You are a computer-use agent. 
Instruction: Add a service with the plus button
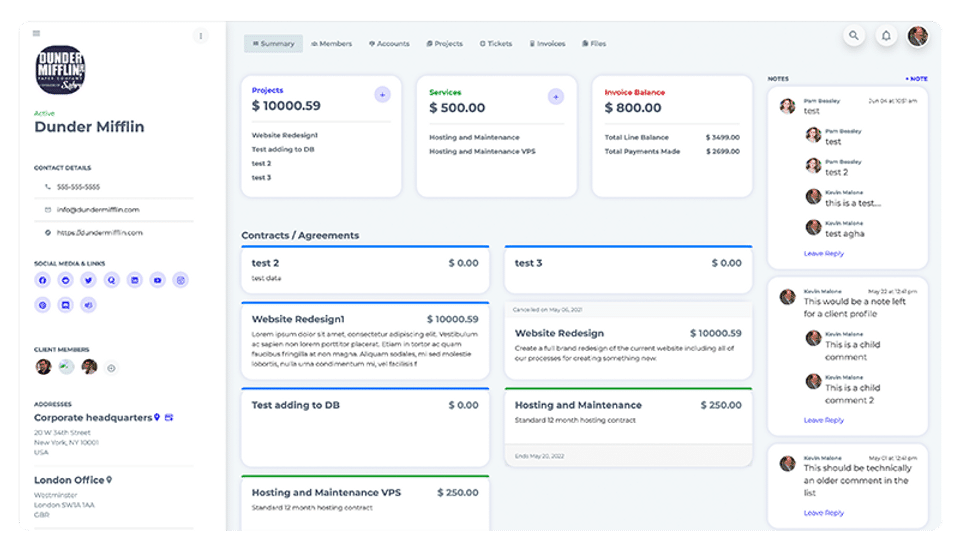(556, 97)
